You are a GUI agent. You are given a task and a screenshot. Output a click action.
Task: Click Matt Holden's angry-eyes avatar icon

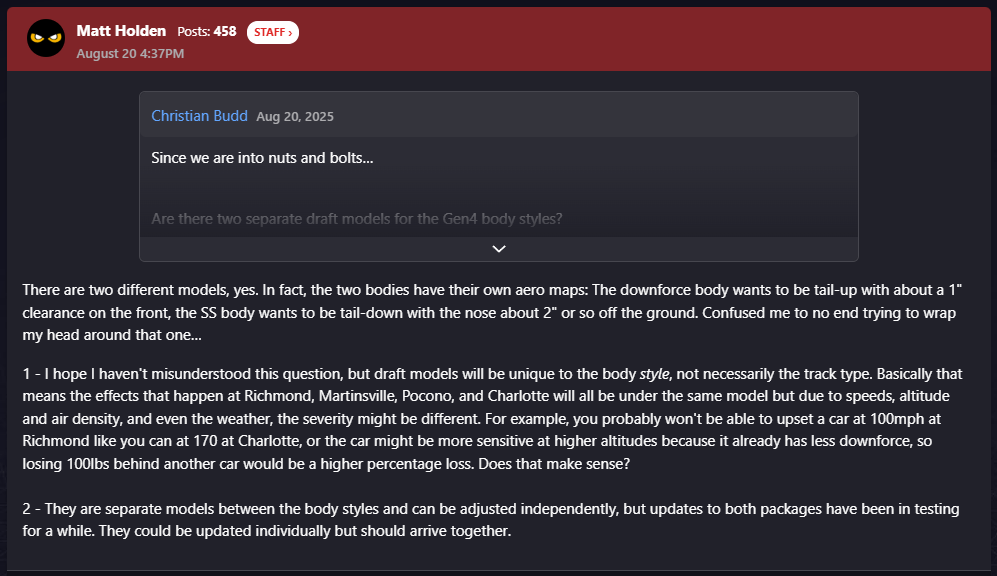point(46,38)
